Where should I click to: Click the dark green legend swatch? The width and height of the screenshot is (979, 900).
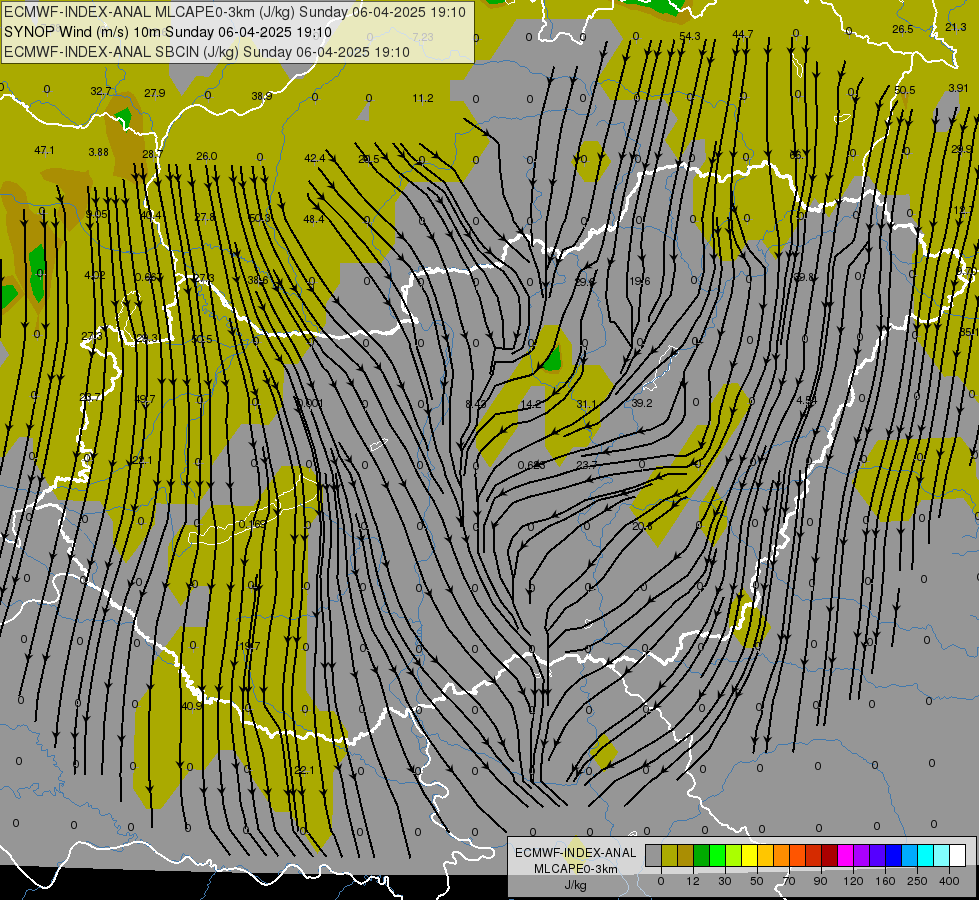tap(702, 855)
